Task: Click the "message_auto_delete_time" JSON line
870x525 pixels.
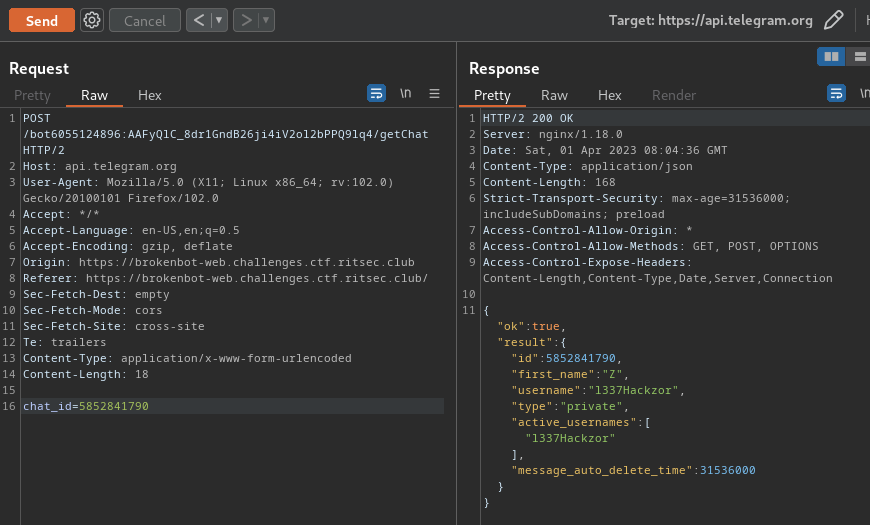Action: 633,471
